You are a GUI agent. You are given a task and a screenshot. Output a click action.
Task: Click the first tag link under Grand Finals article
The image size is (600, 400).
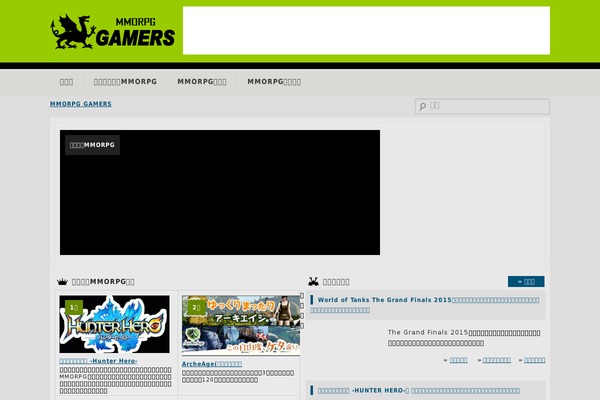458,360
